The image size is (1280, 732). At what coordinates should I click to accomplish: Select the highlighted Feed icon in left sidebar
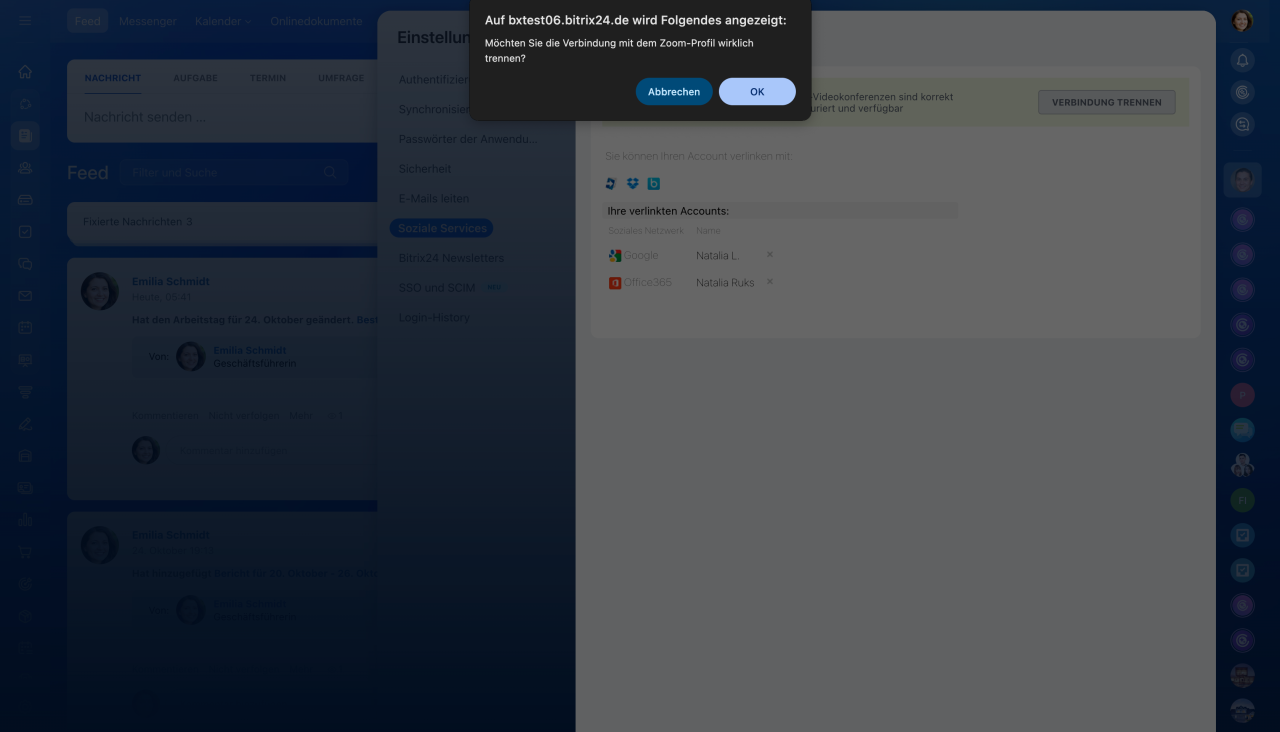25,136
